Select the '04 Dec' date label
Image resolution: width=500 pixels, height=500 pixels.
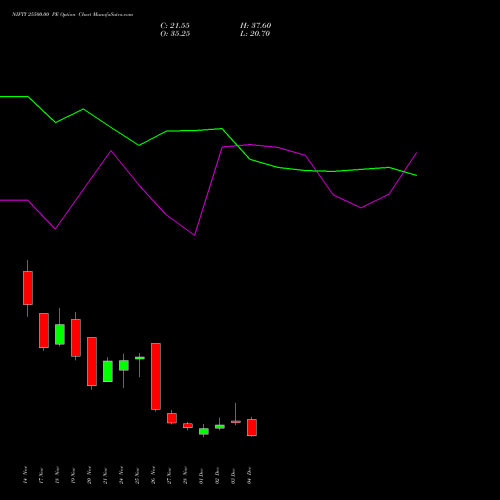coord(249,475)
